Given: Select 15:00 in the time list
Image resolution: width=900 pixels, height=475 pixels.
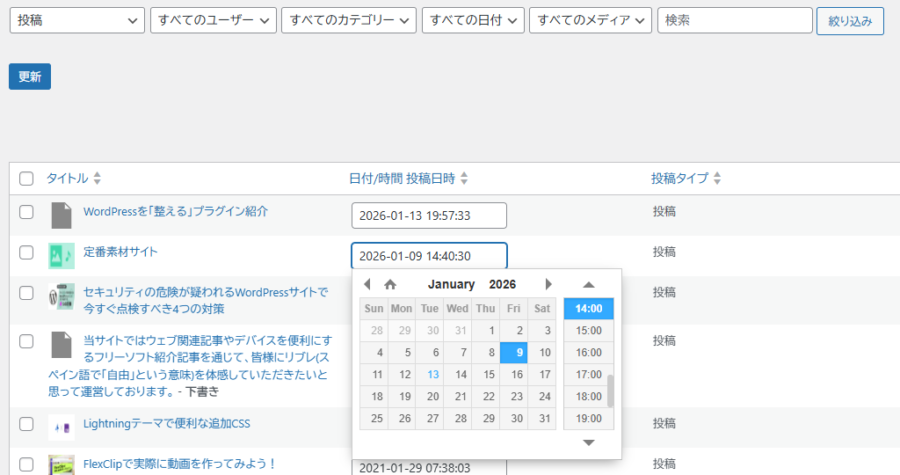Looking at the screenshot, I should tap(588, 330).
